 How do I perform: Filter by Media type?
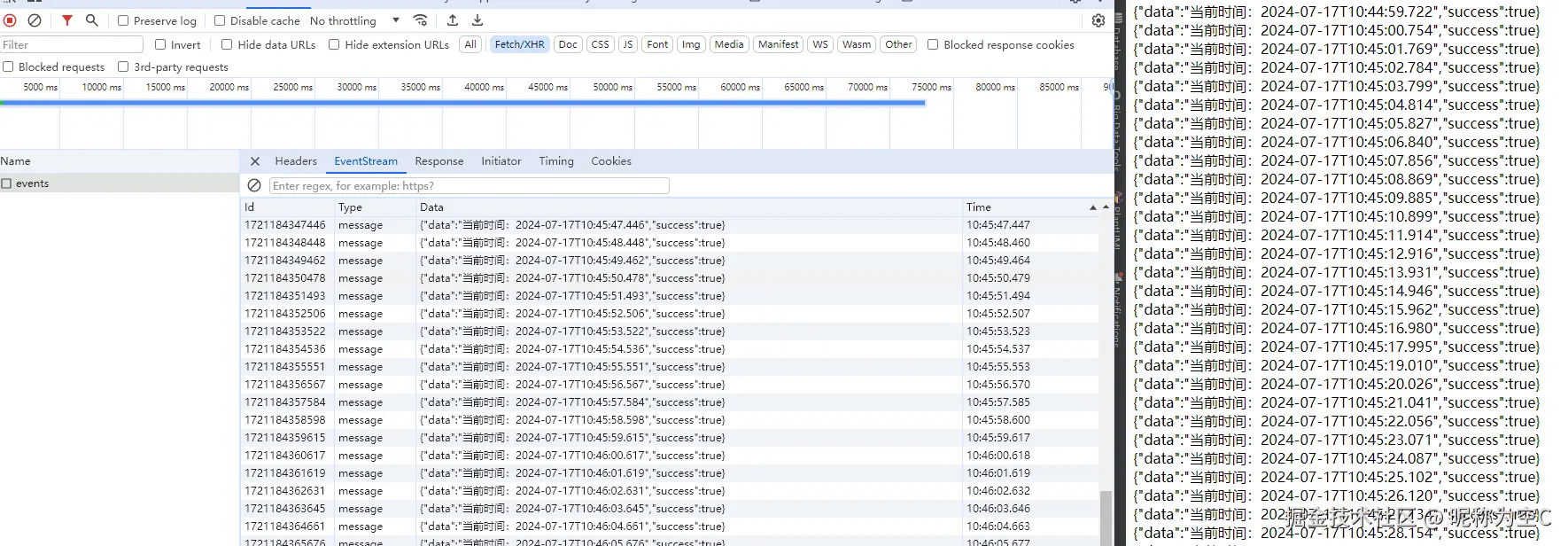coord(729,44)
